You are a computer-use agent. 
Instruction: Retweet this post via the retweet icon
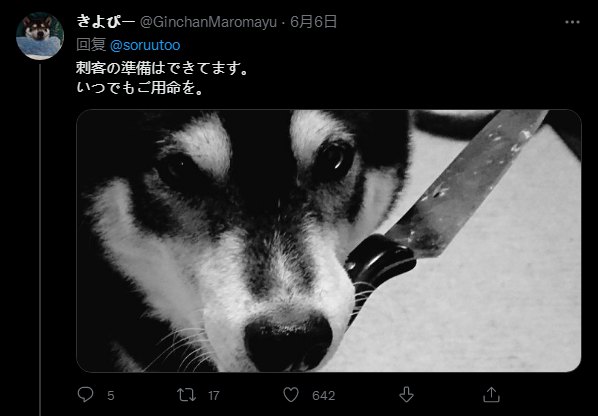click(186, 395)
